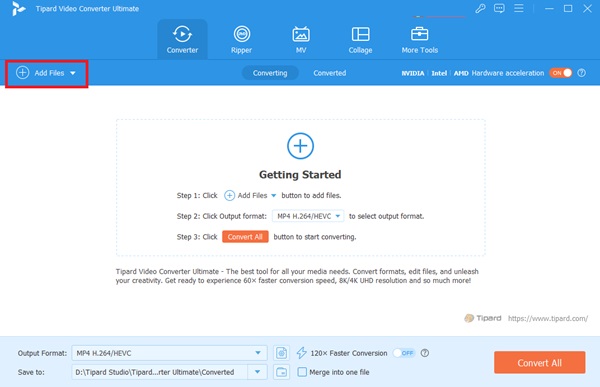
Task: Click the NVIDIA label
Action: 412,73
